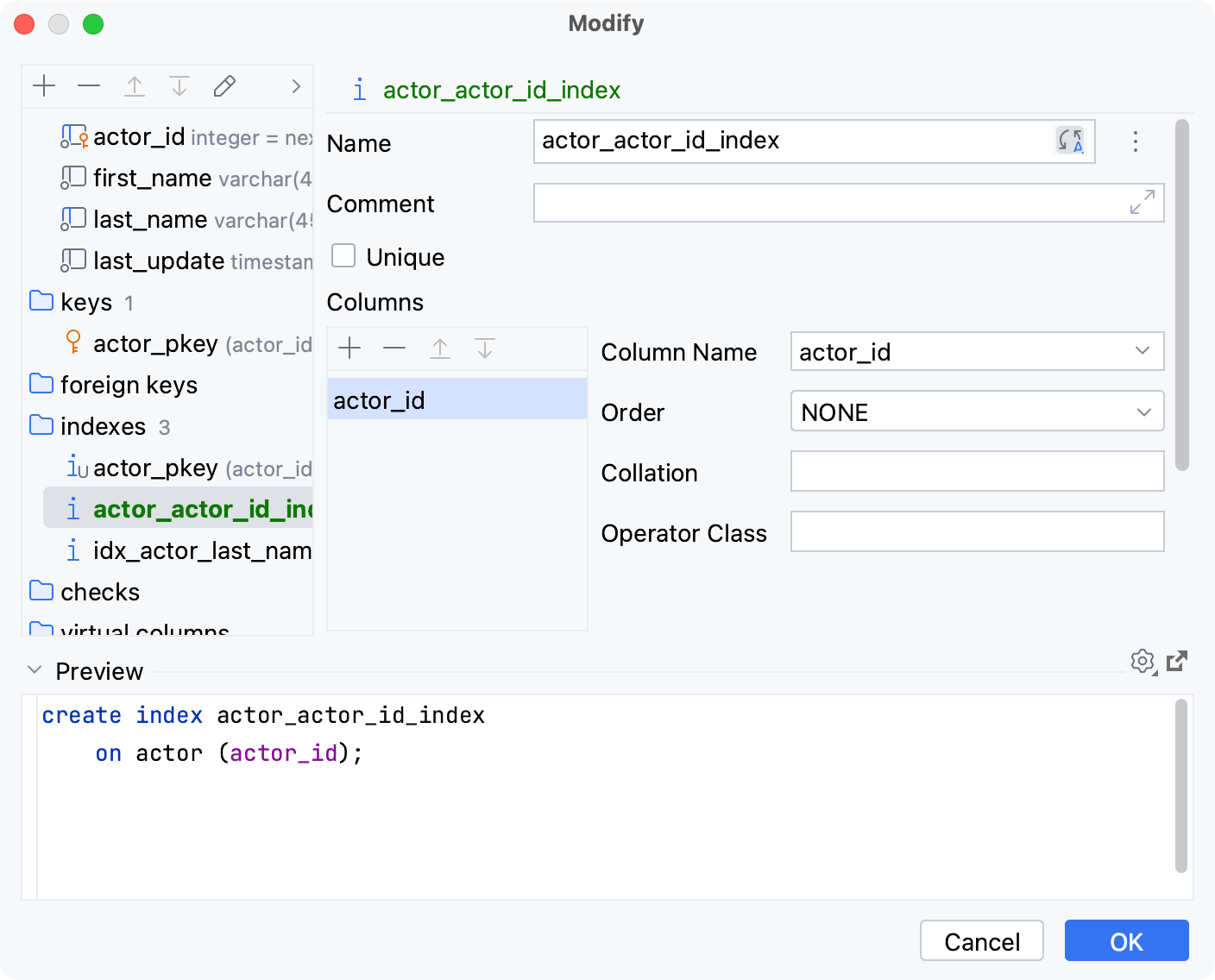Expand the toolbar with the chevron icon
Viewport: 1215px width, 980px height.
point(295,87)
